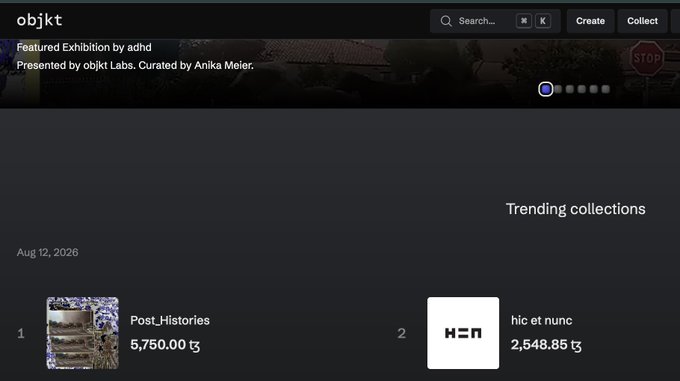Open the Collect menu
This screenshot has width=680, height=381.
pos(642,21)
